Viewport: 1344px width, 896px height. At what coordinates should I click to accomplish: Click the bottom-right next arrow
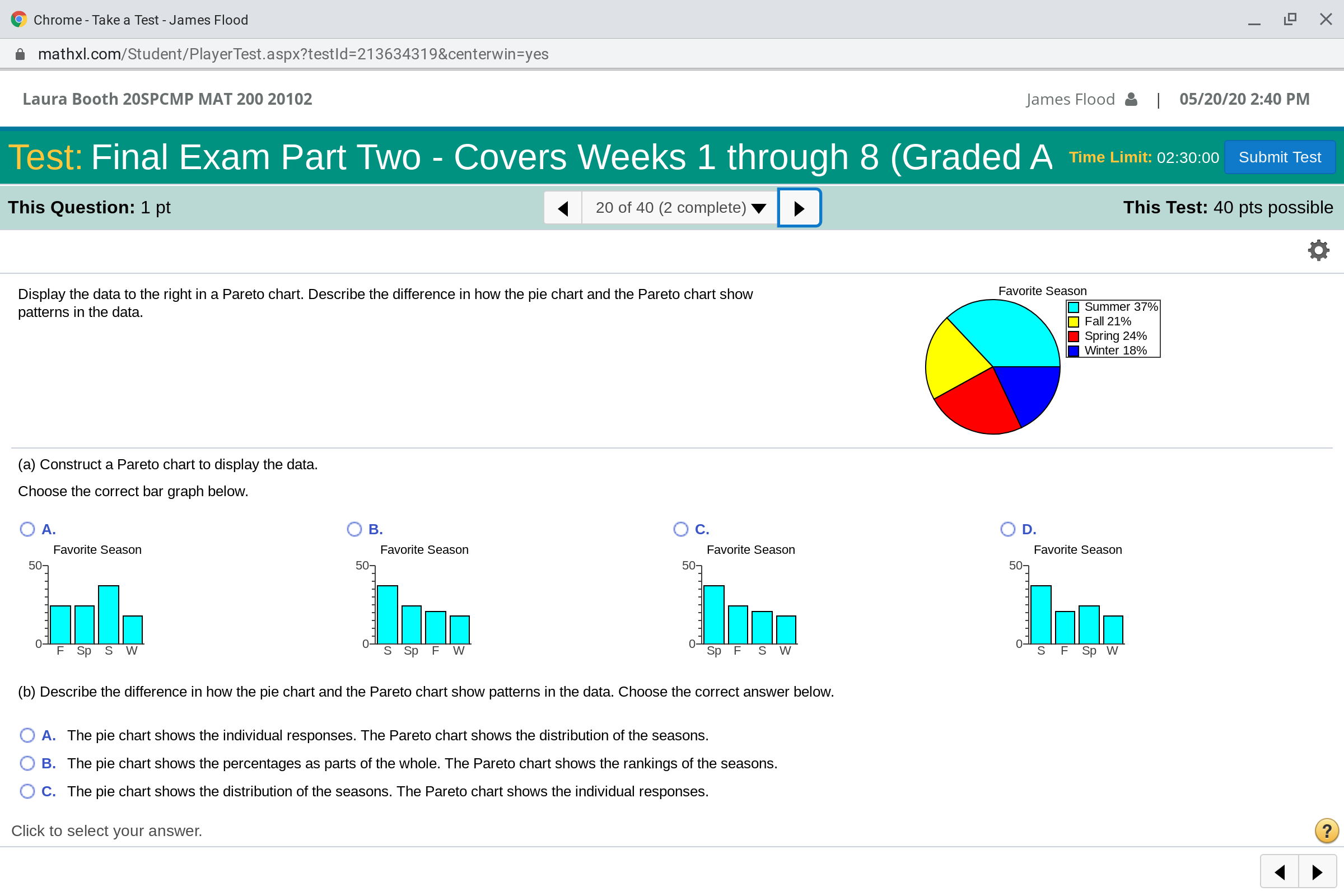click(1317, 872)
